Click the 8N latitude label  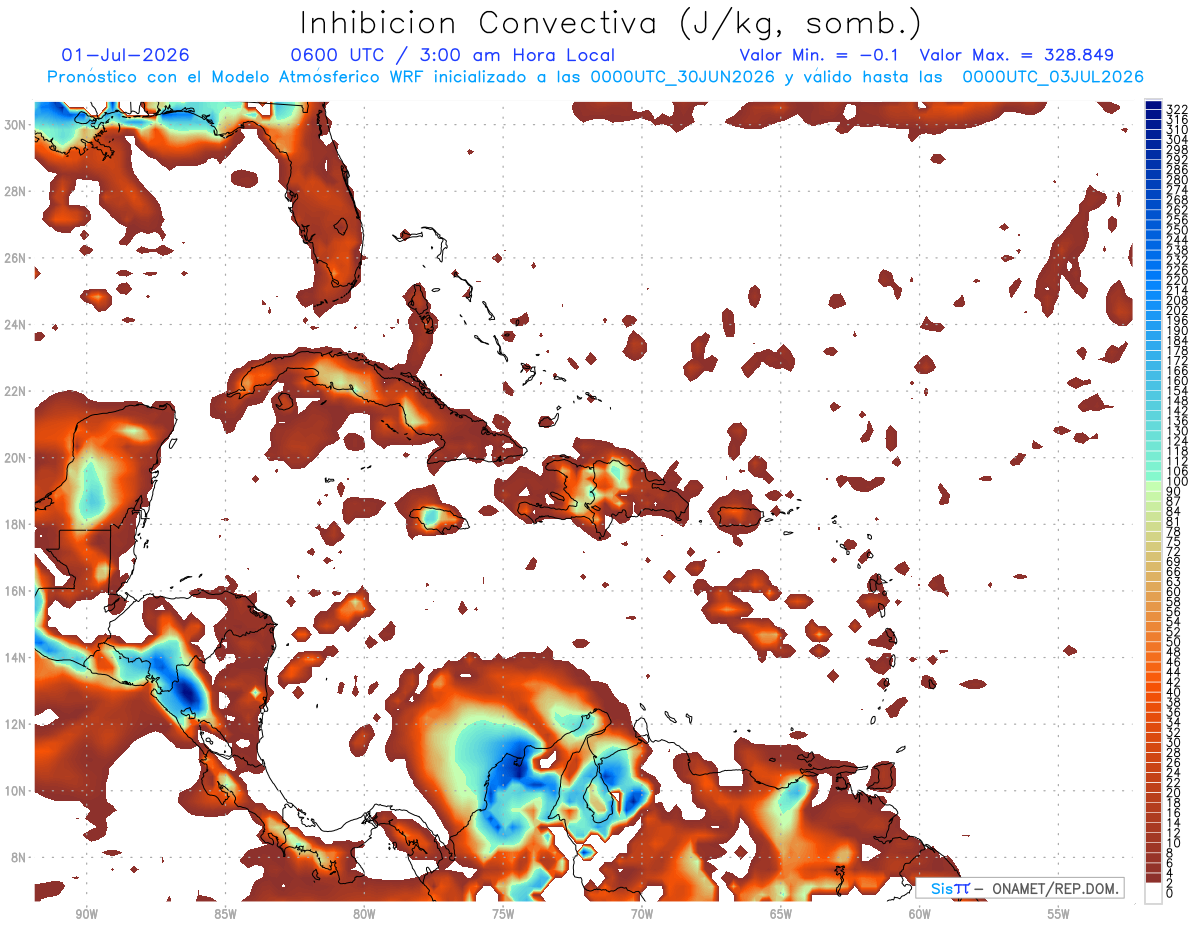click(19, 858)
